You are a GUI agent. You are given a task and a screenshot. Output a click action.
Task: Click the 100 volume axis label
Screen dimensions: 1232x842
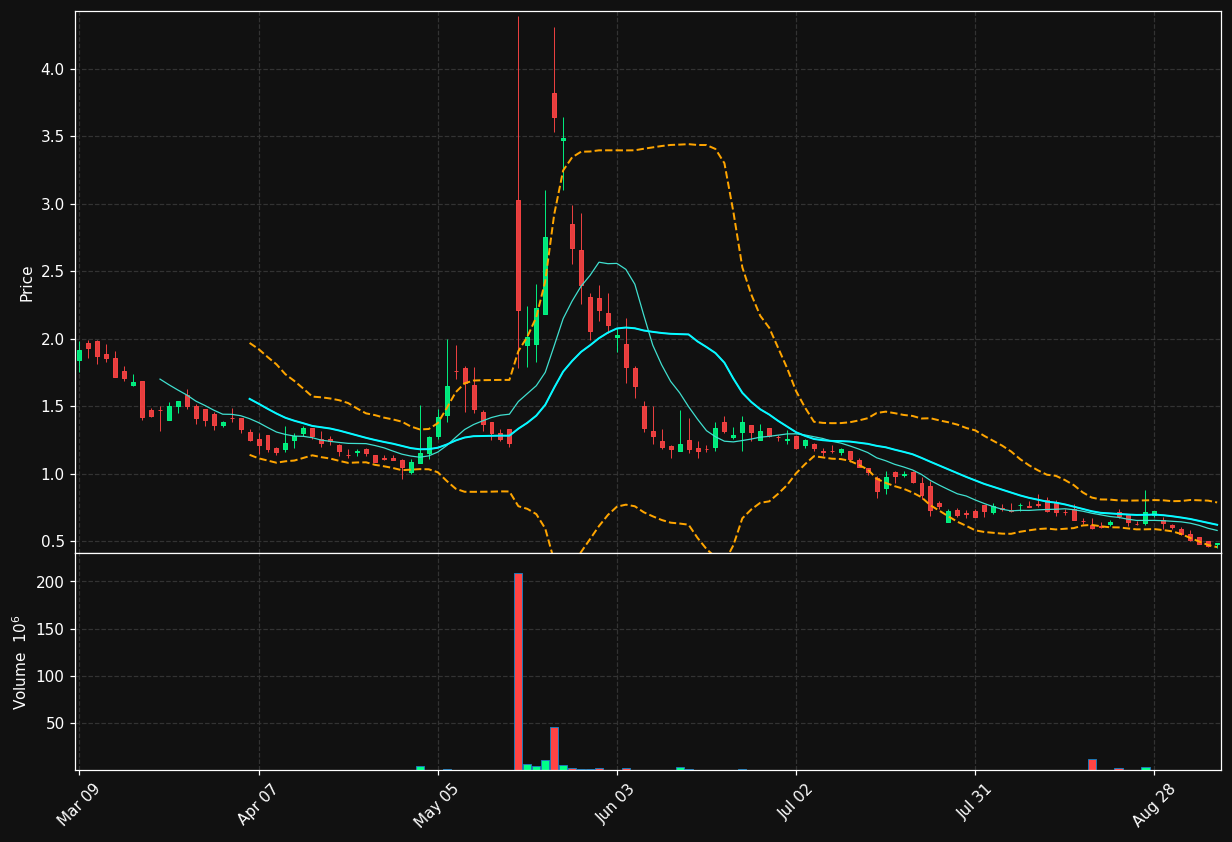pyautogui.click(x=52, y=676)
